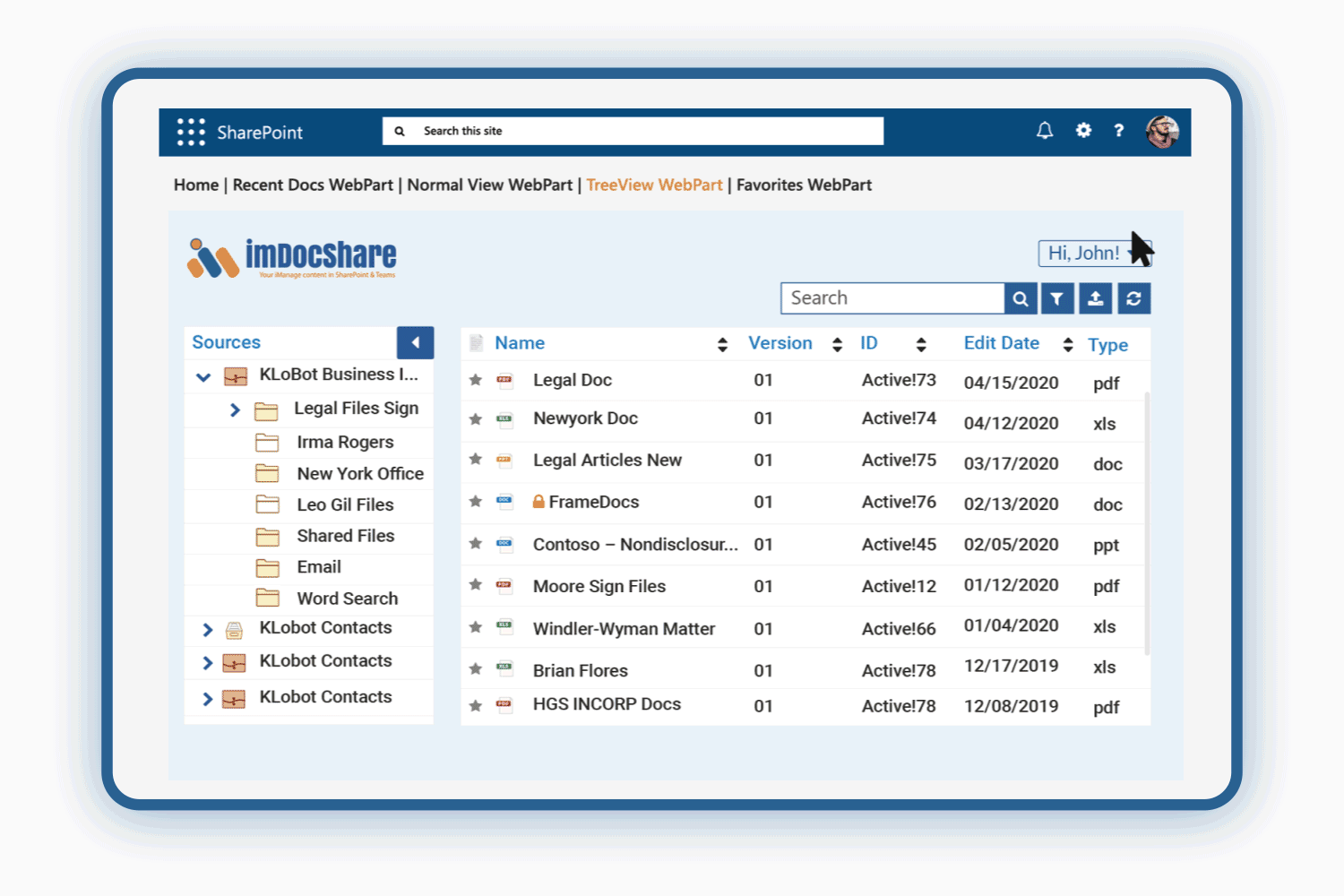This screenshot has height=896, width=1344.
Task: Open the Favorites WebPart page
Action: click(x=804, y=185)
